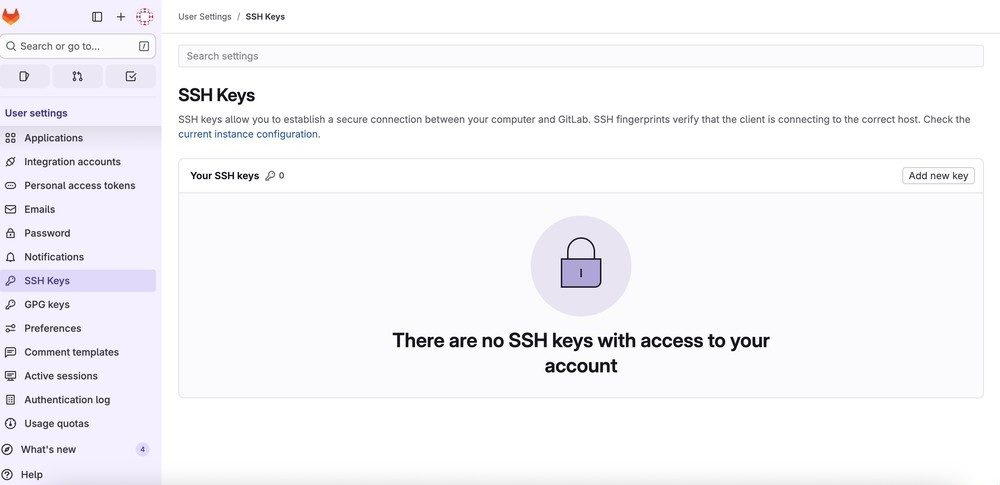Click the Add new key button
Image resolution: width=1000 pixels, height=485 pixels.
click(x=938, y=175)
